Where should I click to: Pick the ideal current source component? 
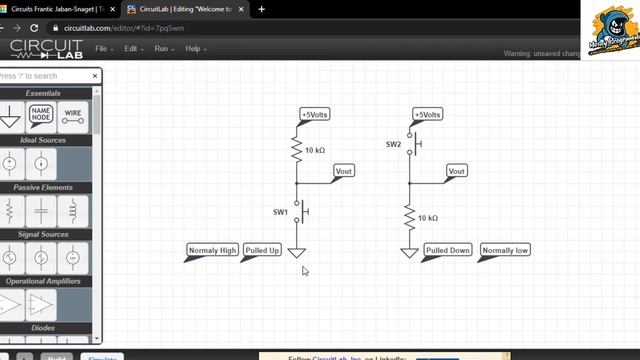point(41,164)
